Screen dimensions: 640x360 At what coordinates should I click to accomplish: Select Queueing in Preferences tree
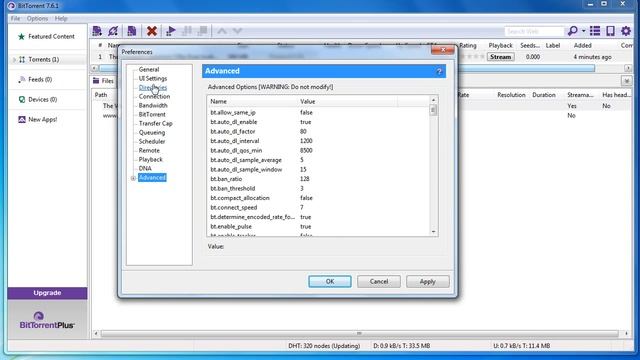152,132
